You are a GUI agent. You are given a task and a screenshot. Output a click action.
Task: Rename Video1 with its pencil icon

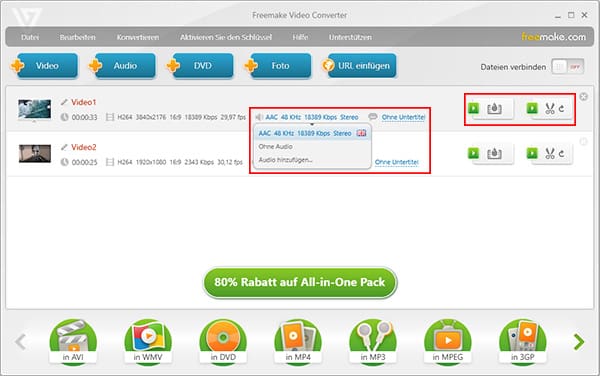tap(64, 102)
